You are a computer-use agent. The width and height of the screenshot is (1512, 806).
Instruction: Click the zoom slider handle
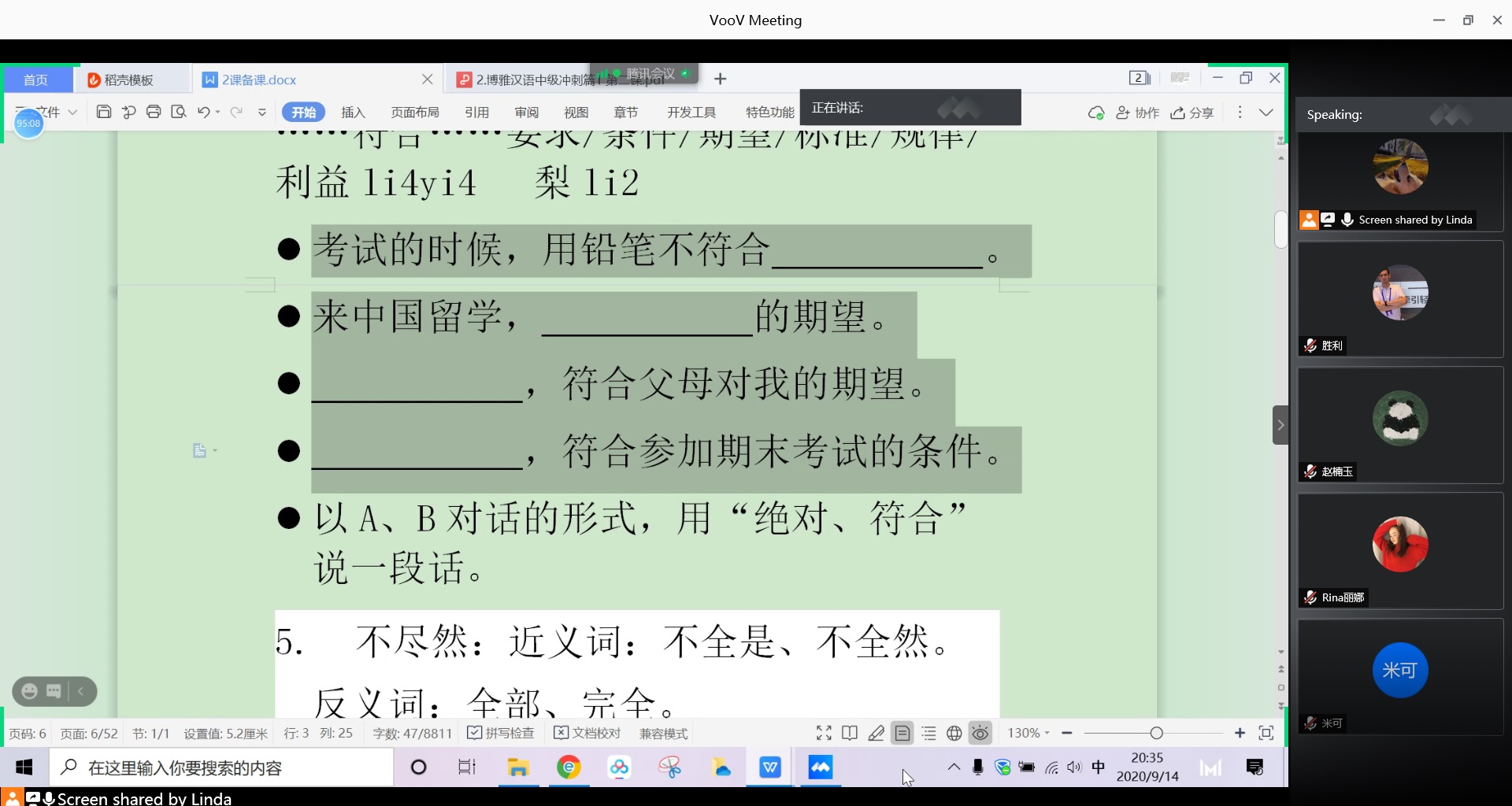(x=1156, y=733)
